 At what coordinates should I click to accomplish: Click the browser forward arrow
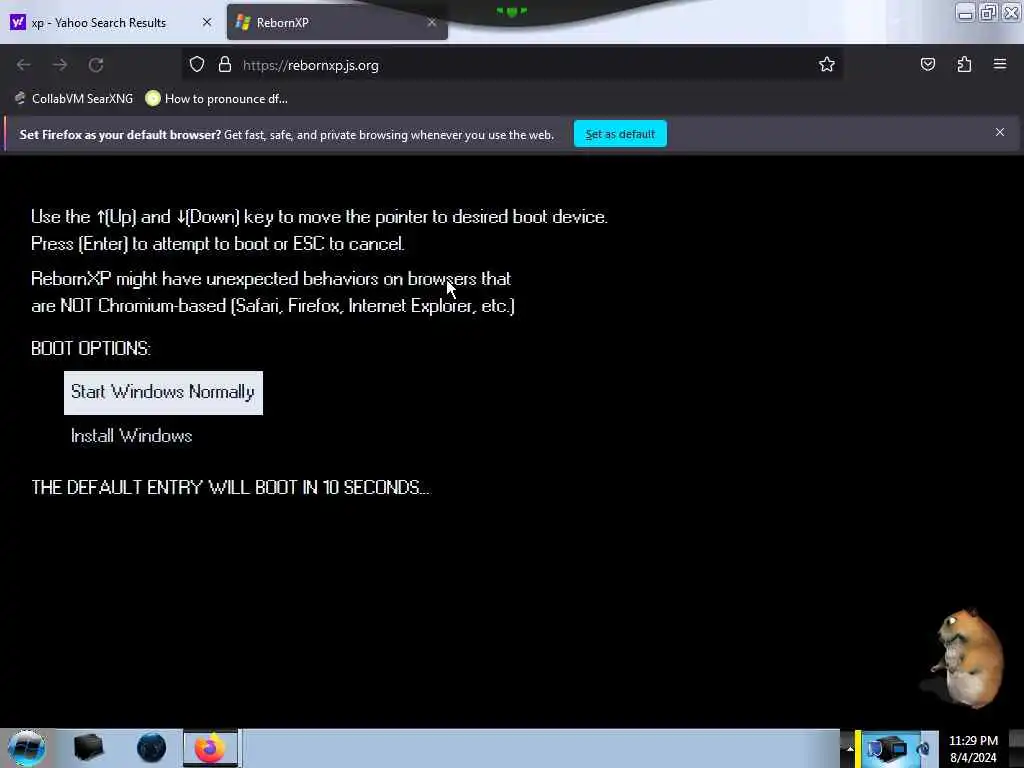pyautogui.click(x=60, y=65)
